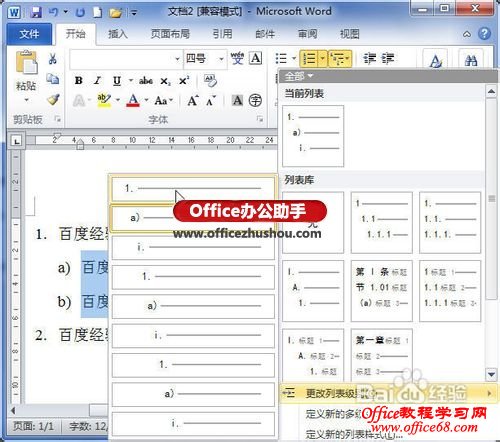Clear formatting with eraser icon
The image size is (500, 442).
pyautogui.click(x=210, y=80)
